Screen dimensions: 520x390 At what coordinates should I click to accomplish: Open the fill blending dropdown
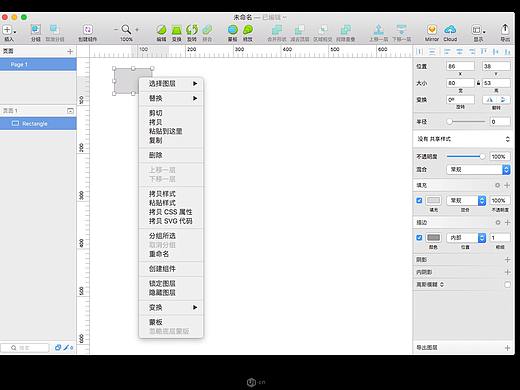pos(466,200)
